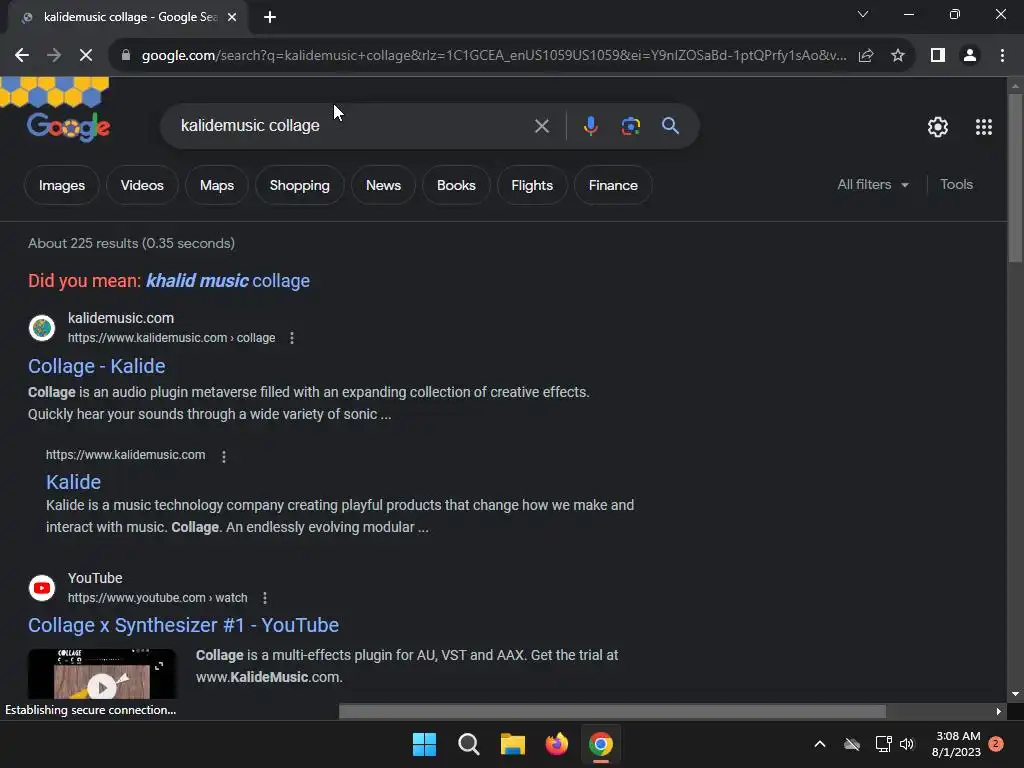Open a new browser tab

coord(270,17)
